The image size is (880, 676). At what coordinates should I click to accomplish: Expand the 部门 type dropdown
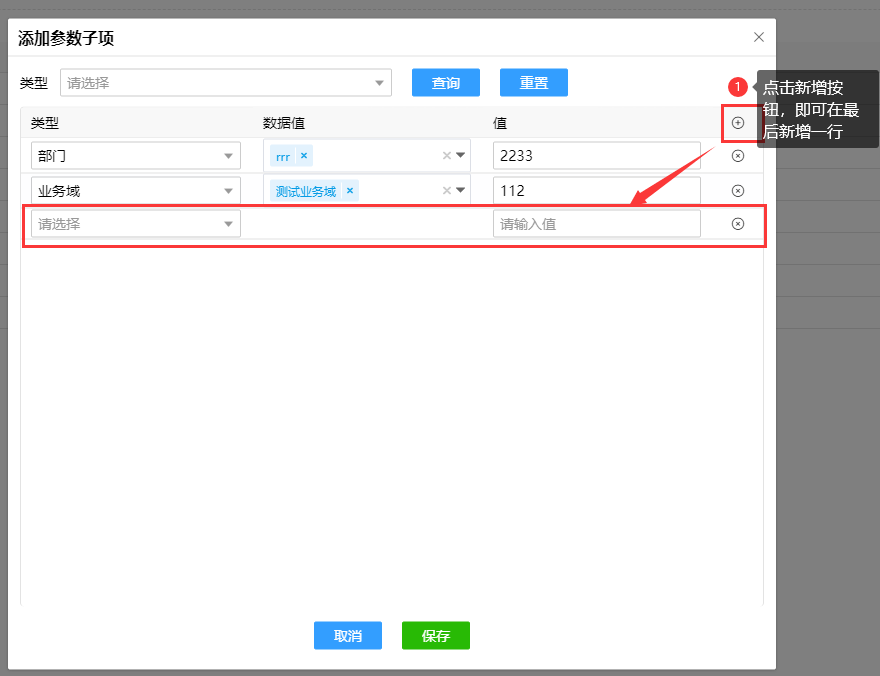click(136, 156)
